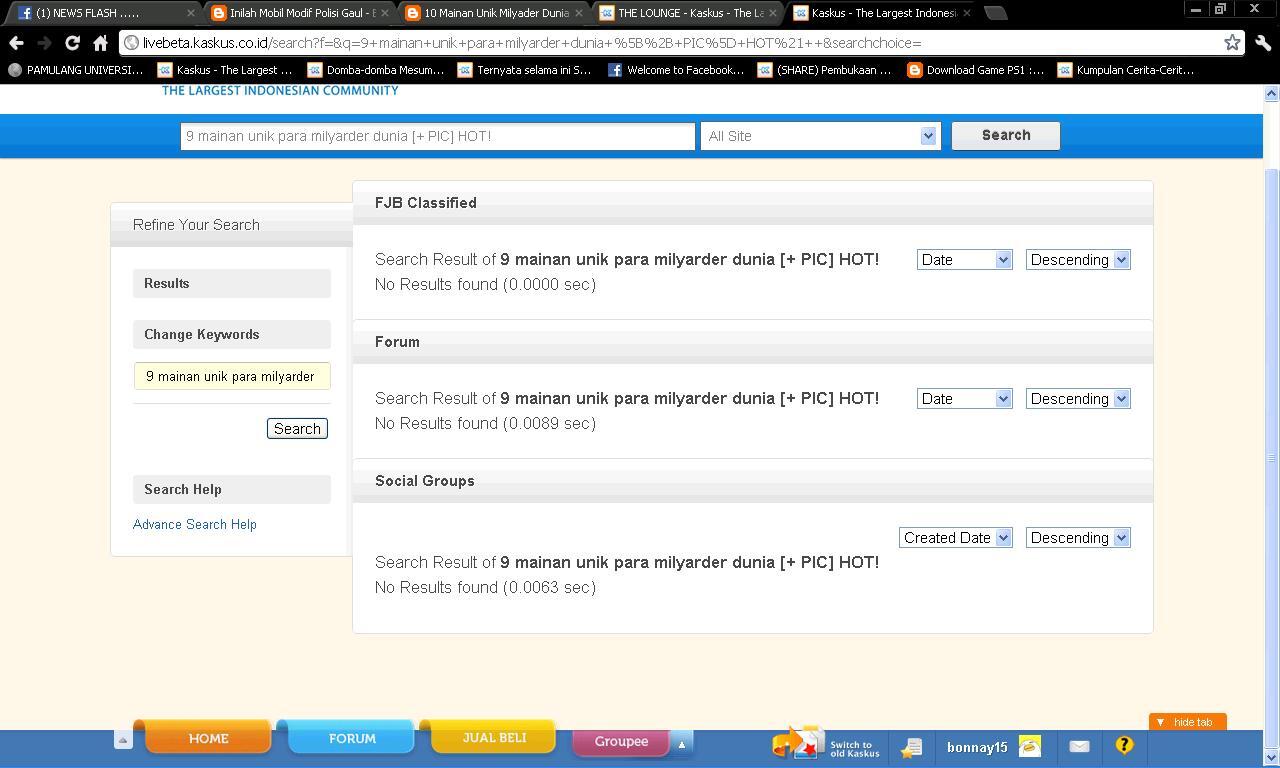1280x768 pixels.
Task: Open a new browser tab
Action: [995, 13]
